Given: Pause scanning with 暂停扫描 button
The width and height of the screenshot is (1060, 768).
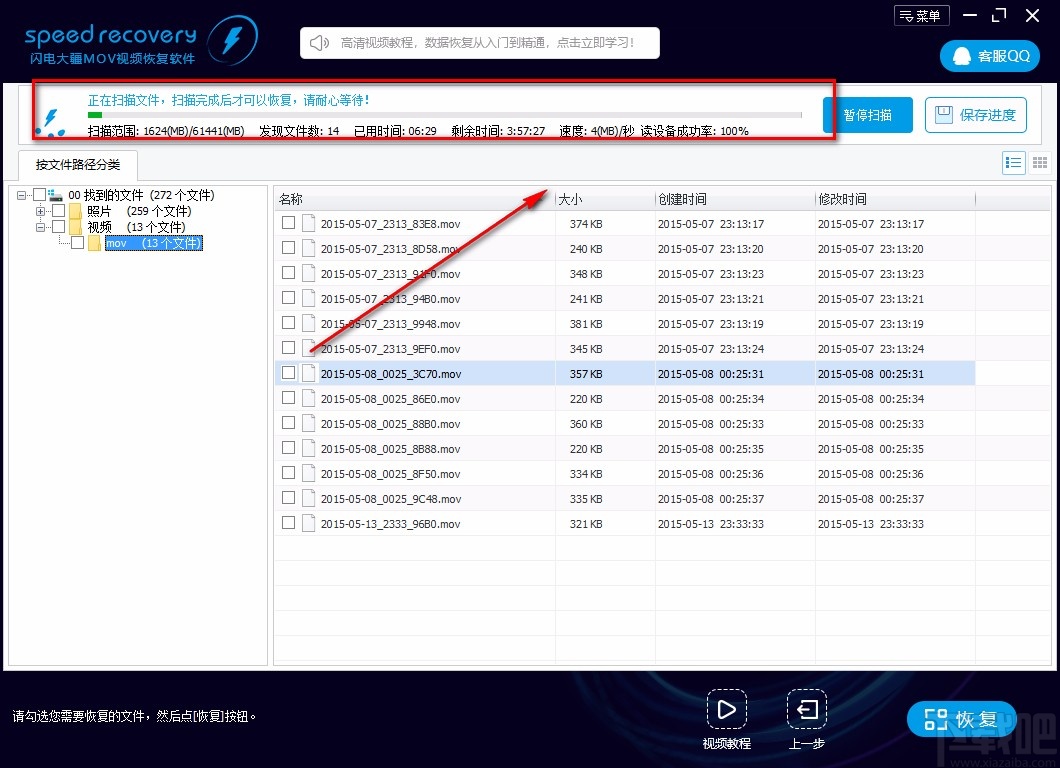Looking at the screenshot, I should pyautogui.click(x=867, y=115).
